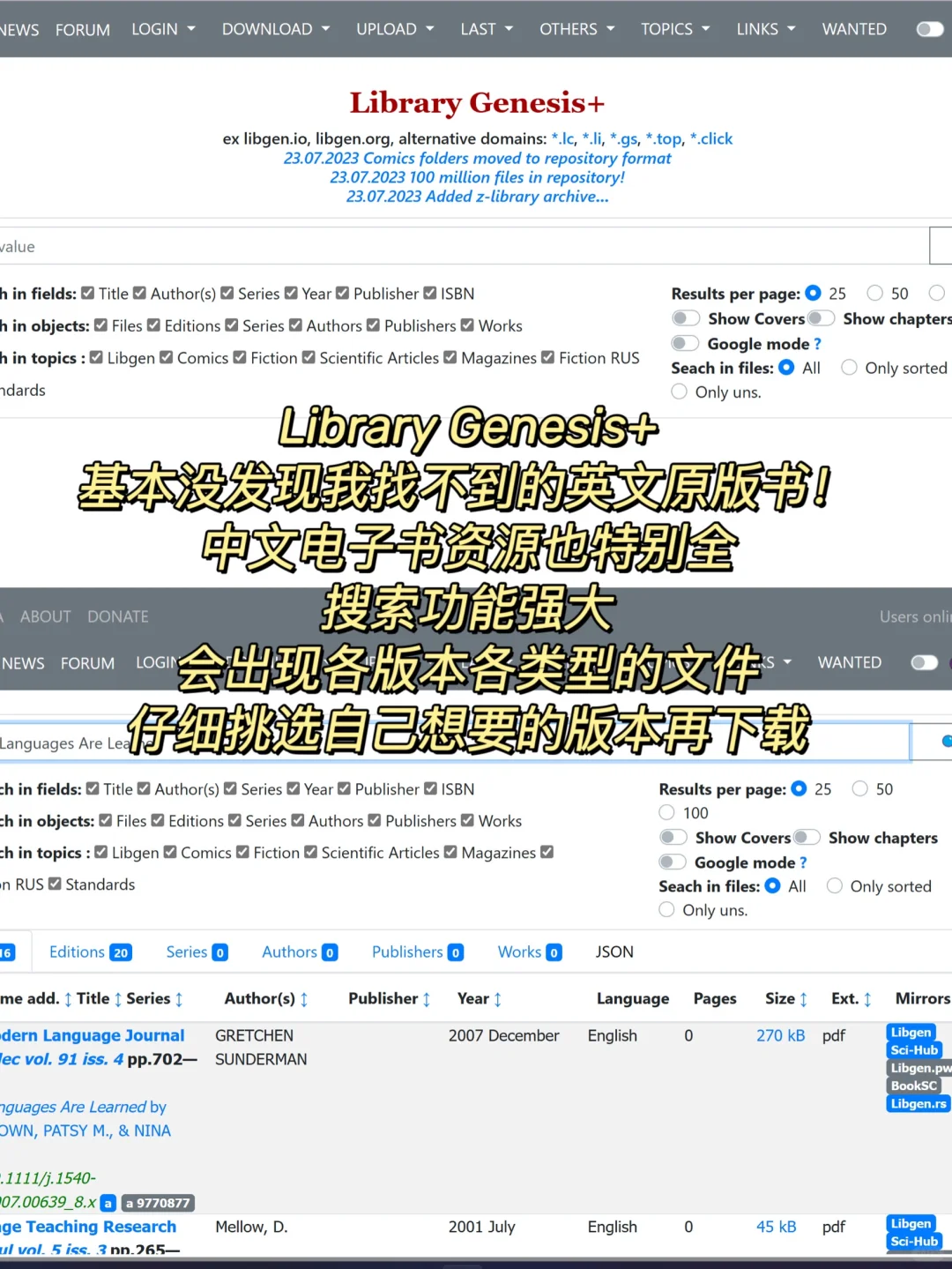This screenshot has height=1269, width=952.
Task: Enable Google mode switch in upper screenshot
Action: (x=686, y=343)
